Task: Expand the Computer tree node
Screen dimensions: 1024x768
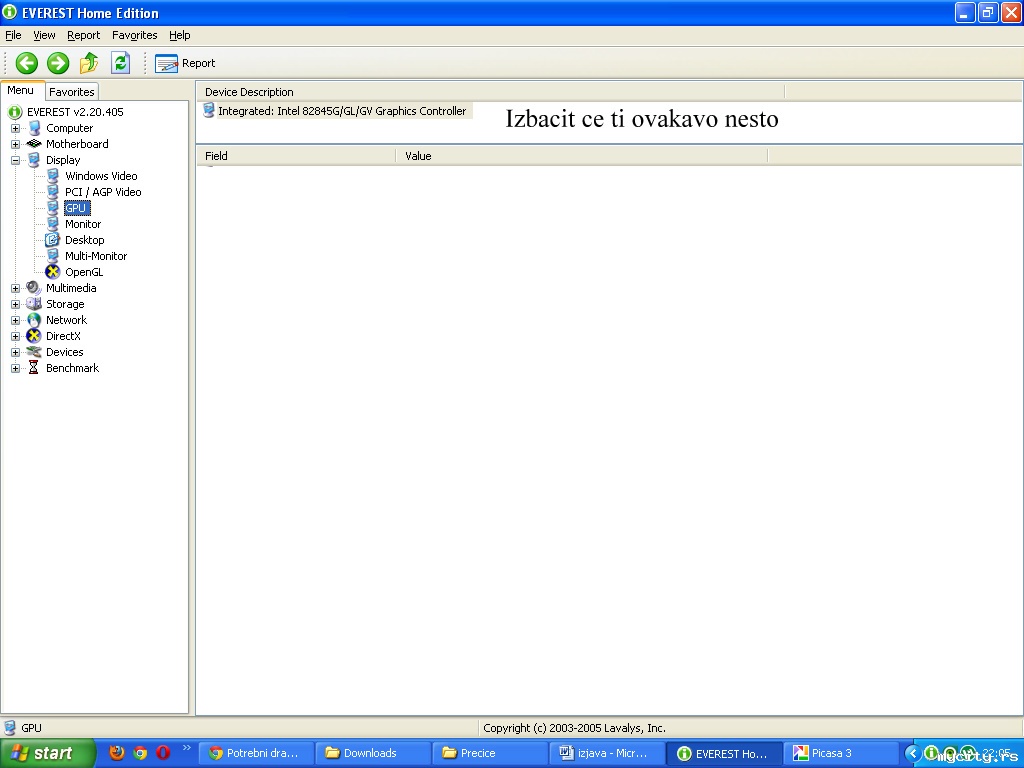Action: [x=15, y=128]
